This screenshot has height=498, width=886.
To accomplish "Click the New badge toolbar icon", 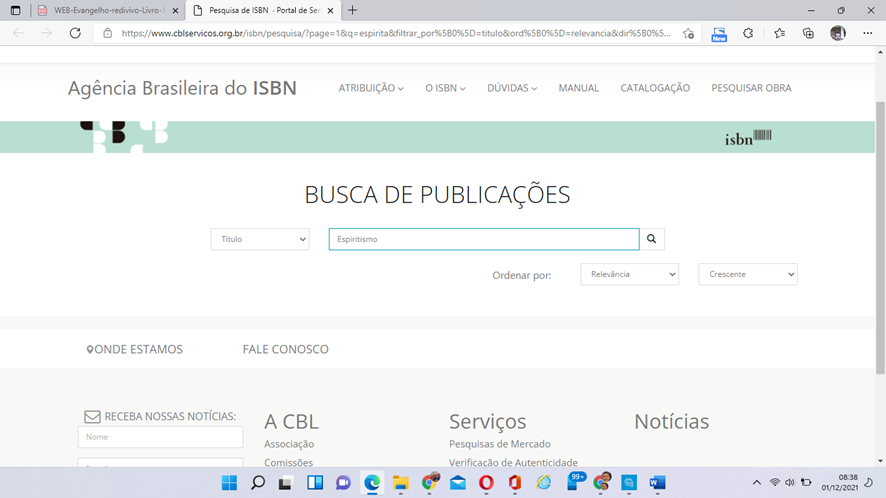I will pos(719,34).
